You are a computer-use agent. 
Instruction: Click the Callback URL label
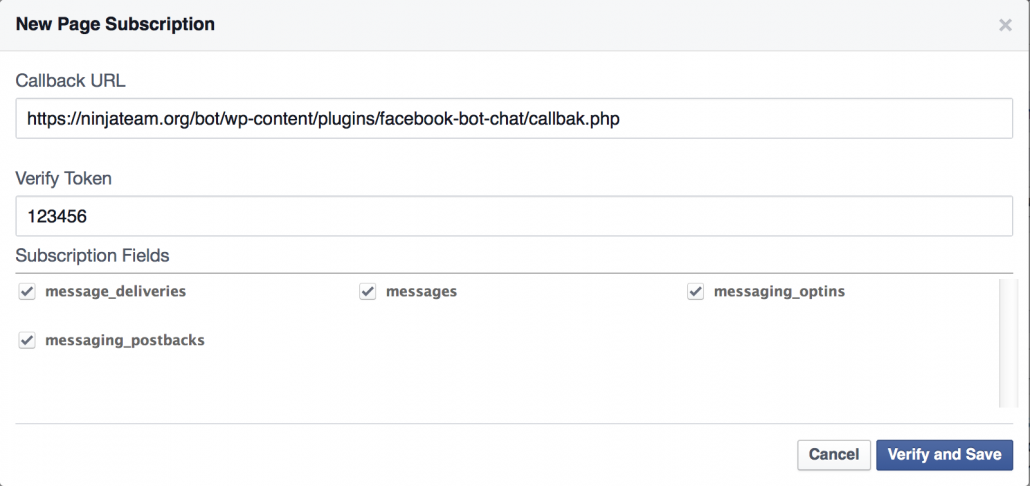pyautogui.click(x=70, y=81)
